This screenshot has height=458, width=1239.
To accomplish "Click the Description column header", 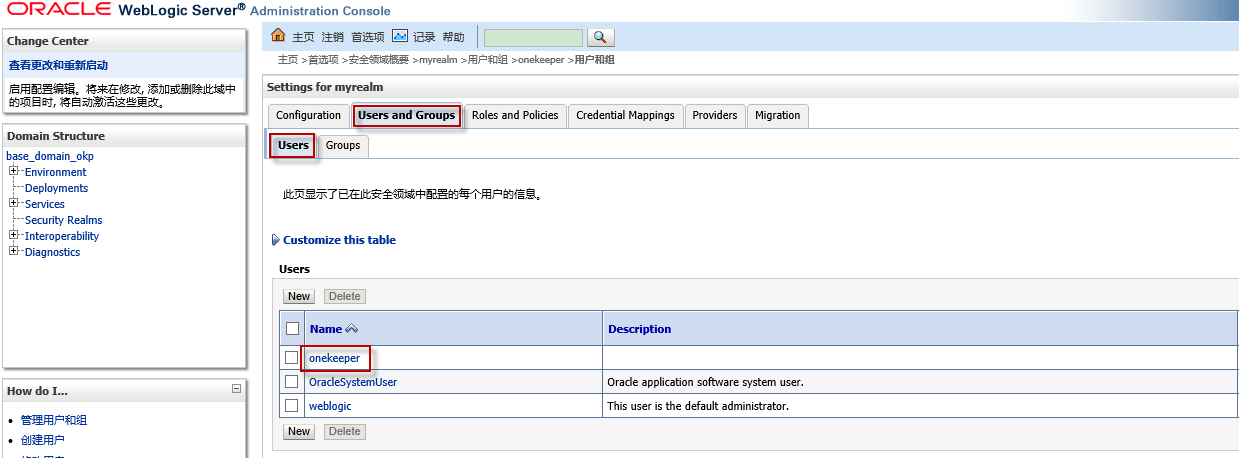I will coord(640,329).
